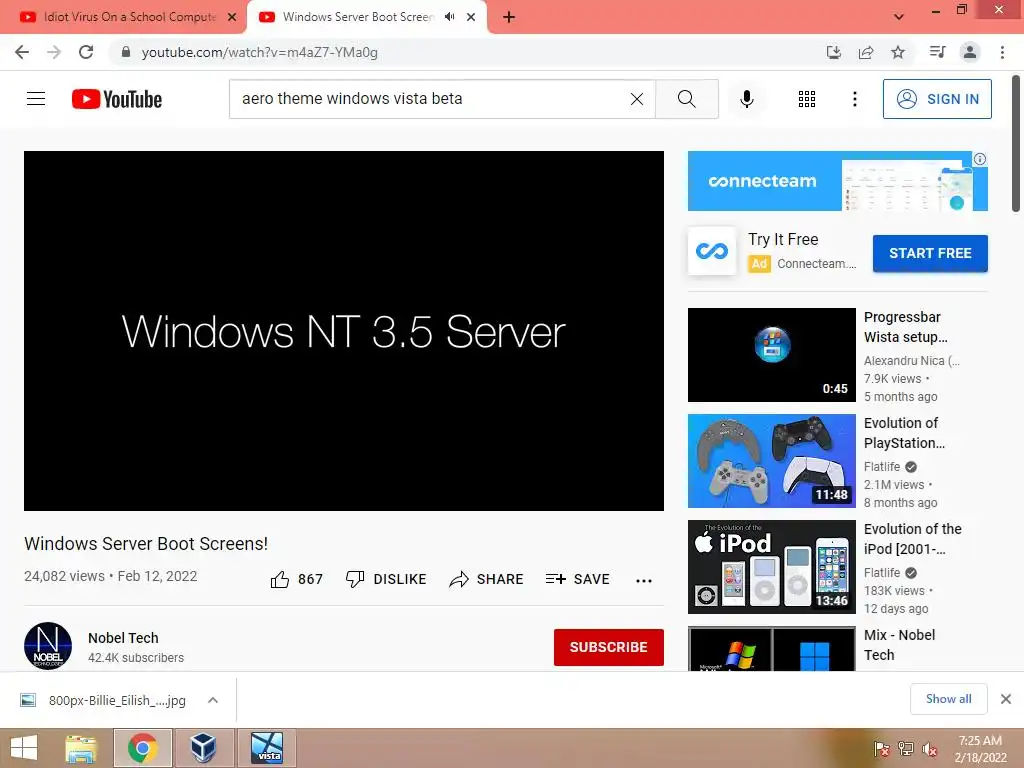Viewport: 1024px width, 768px height.
Task: Open the tab search dropdown chevron
Action: (899, 17)
